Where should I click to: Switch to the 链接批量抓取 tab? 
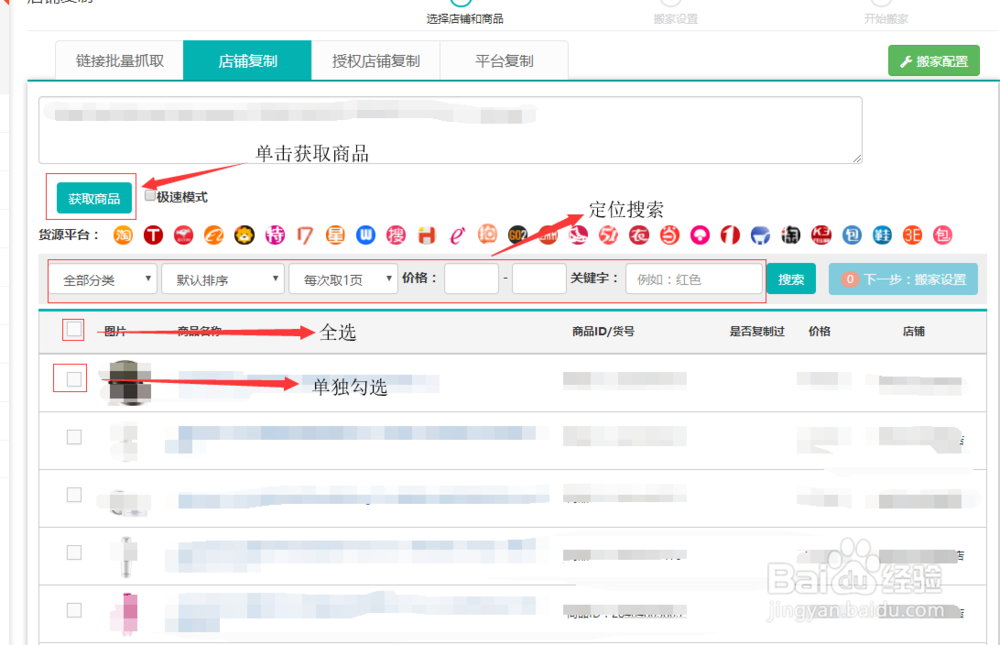(x=119, y=61)
